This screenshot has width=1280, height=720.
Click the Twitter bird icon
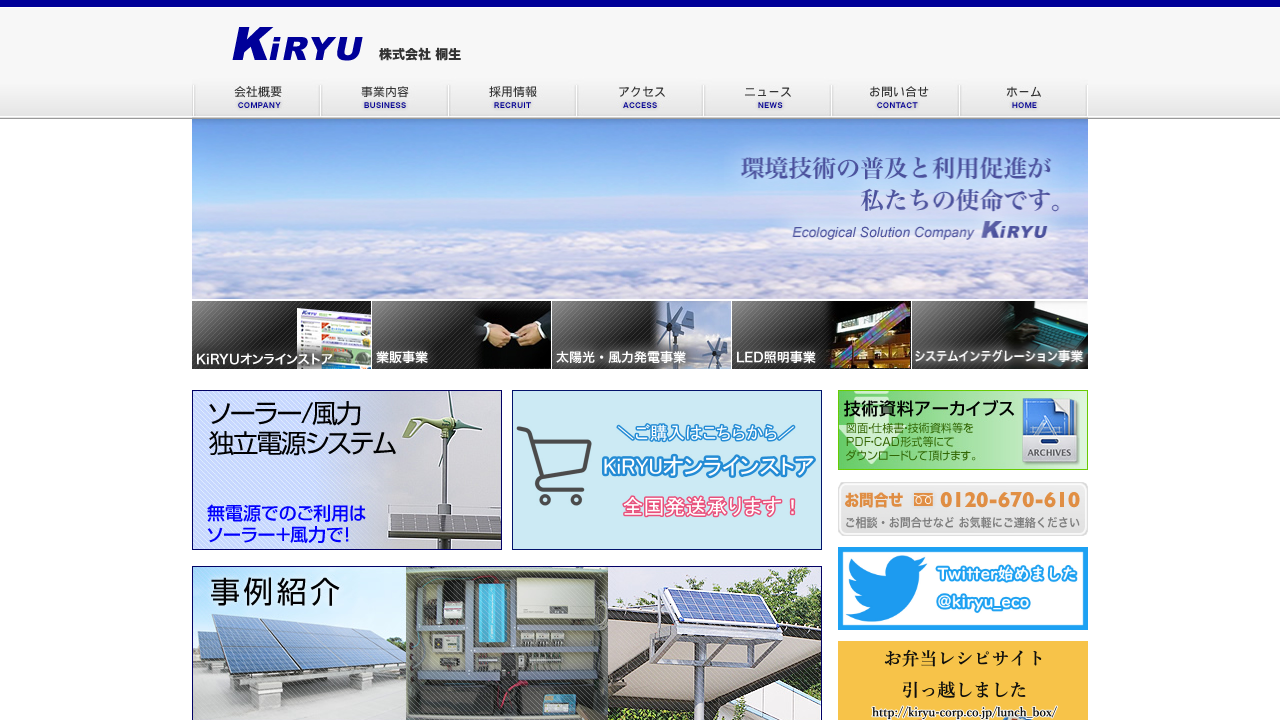pos(885,588)
